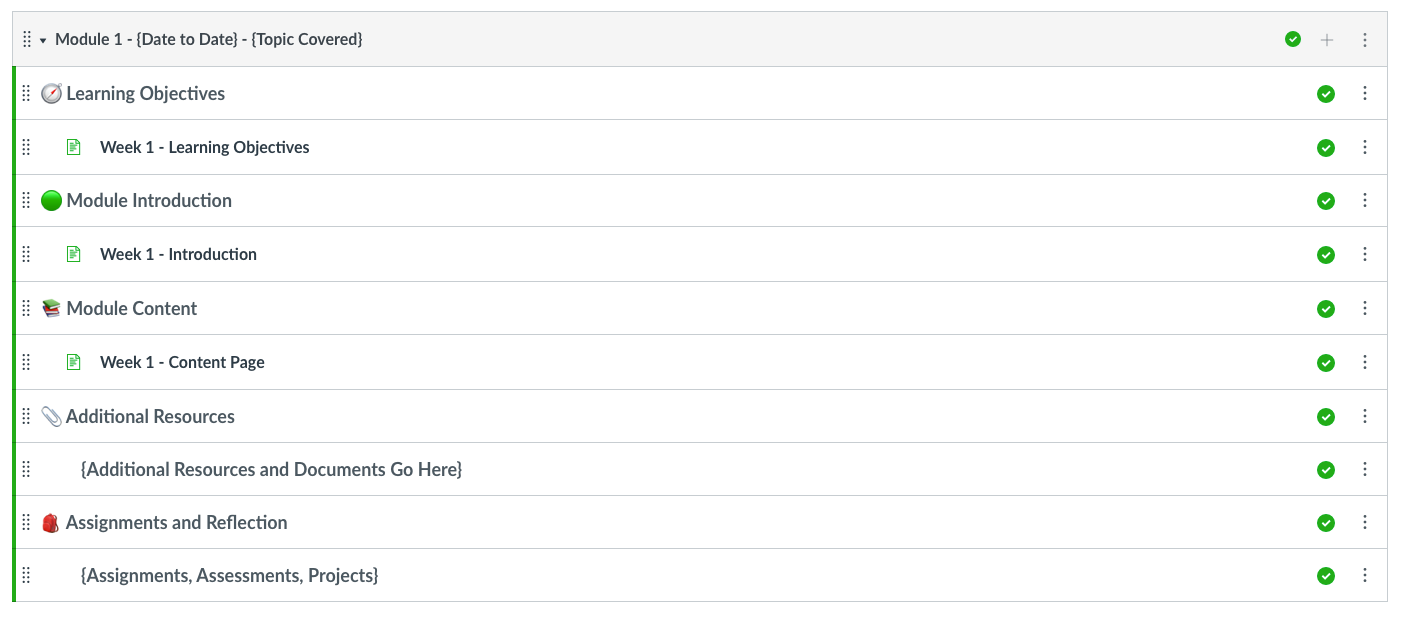The width and height of the screenshot is (1404, 622).
Task: Toggle publish check for Assignments and Reflection
Action: point(1326,523)
